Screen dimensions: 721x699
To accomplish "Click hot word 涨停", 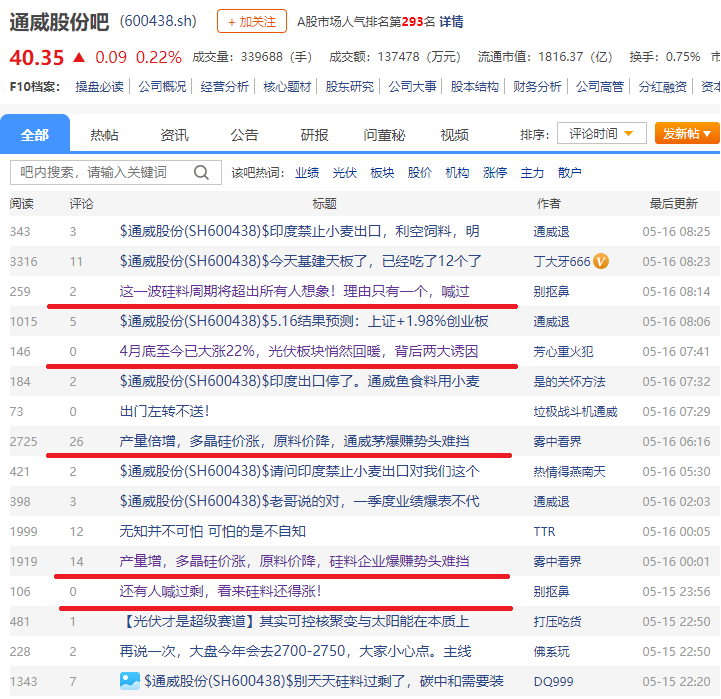I will pyautogui.click(x=495, y=173).
